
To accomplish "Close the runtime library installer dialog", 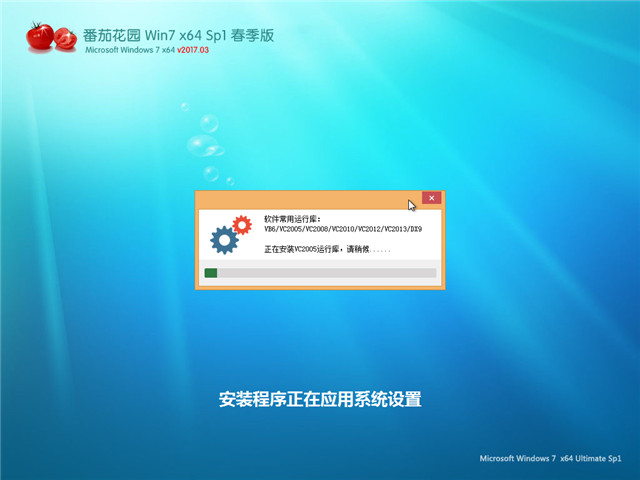I will tap(431, 198).
